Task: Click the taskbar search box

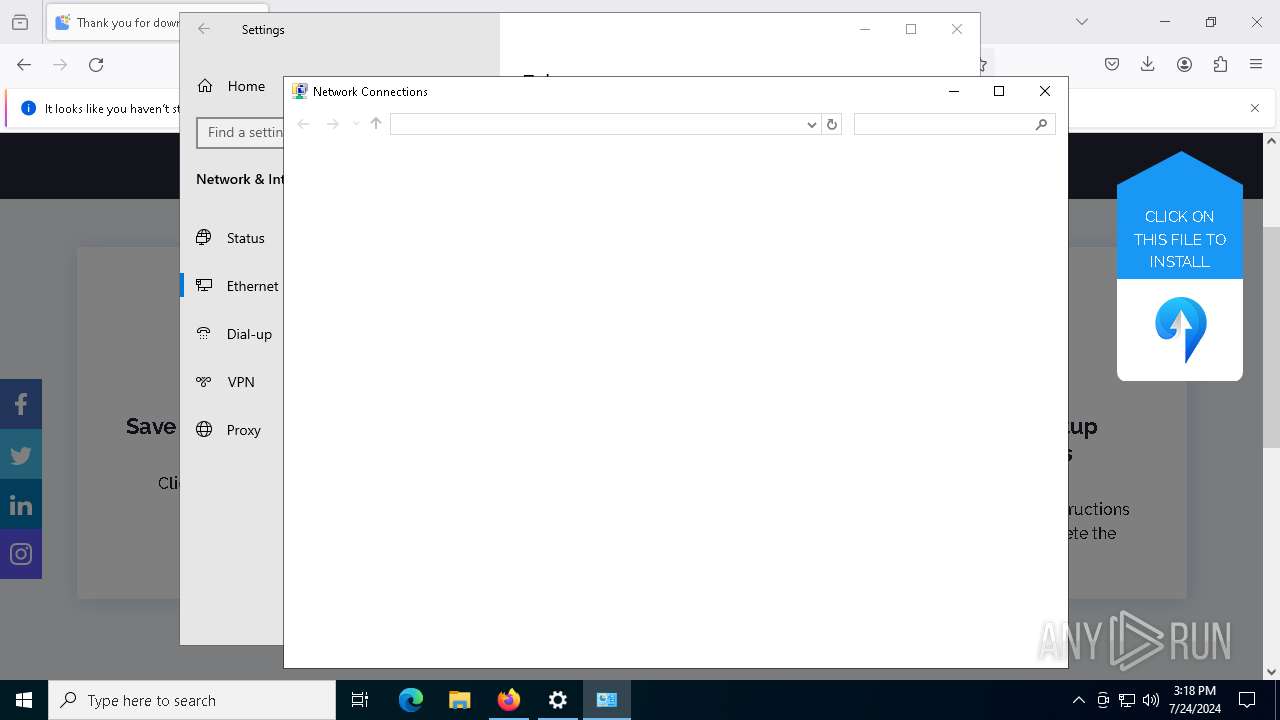Action: 192,700
